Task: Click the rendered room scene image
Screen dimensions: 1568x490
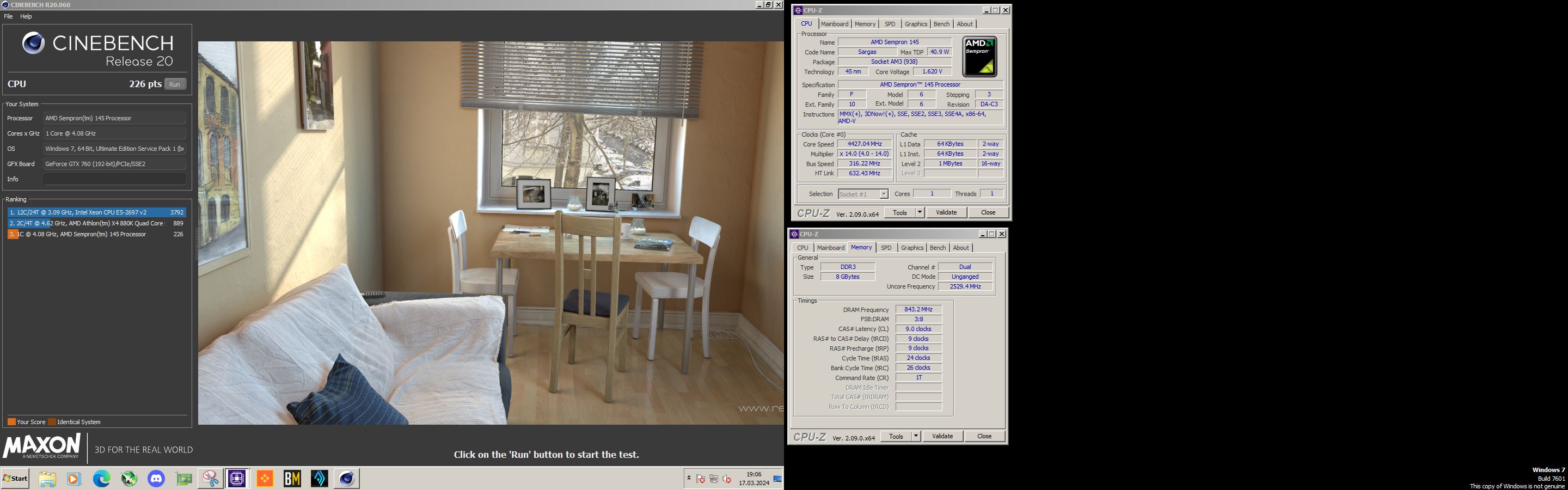Action: 491,233
